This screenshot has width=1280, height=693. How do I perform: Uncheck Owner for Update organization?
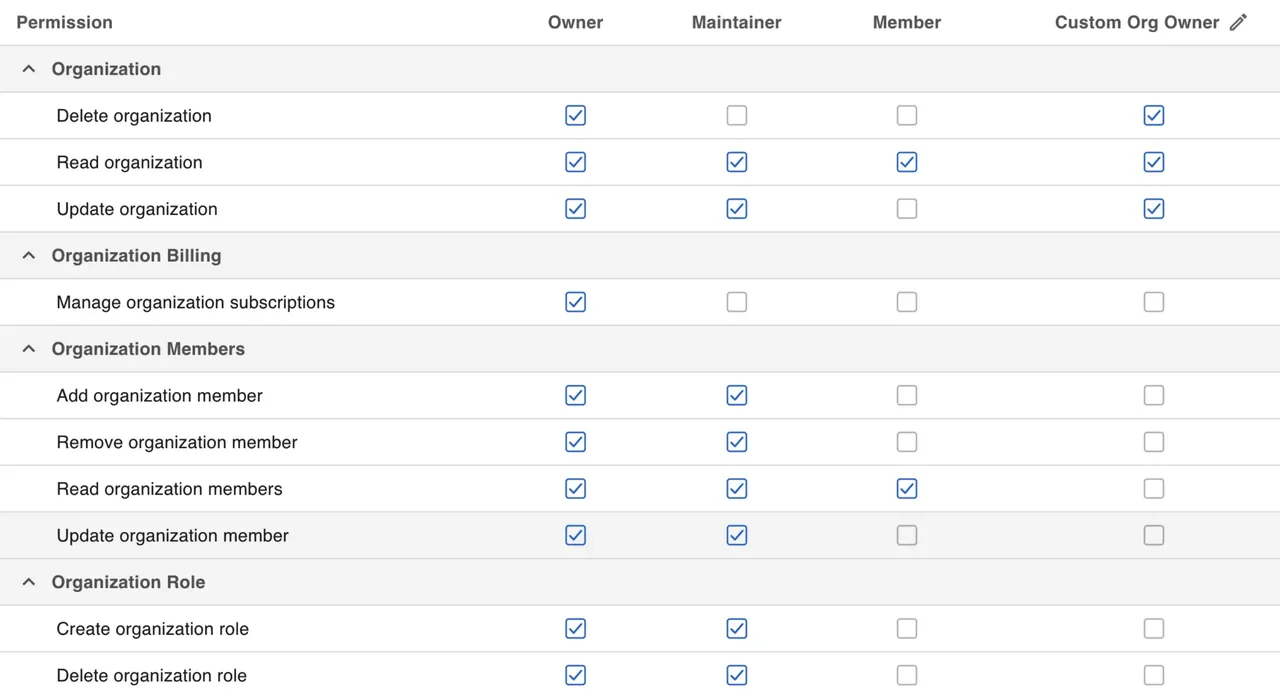[575, 209]
